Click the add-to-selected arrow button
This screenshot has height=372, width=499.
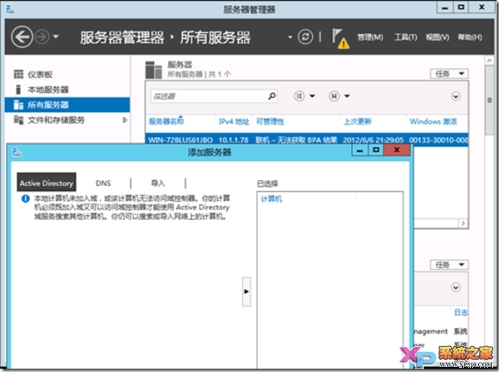click(x=246, y=291)
